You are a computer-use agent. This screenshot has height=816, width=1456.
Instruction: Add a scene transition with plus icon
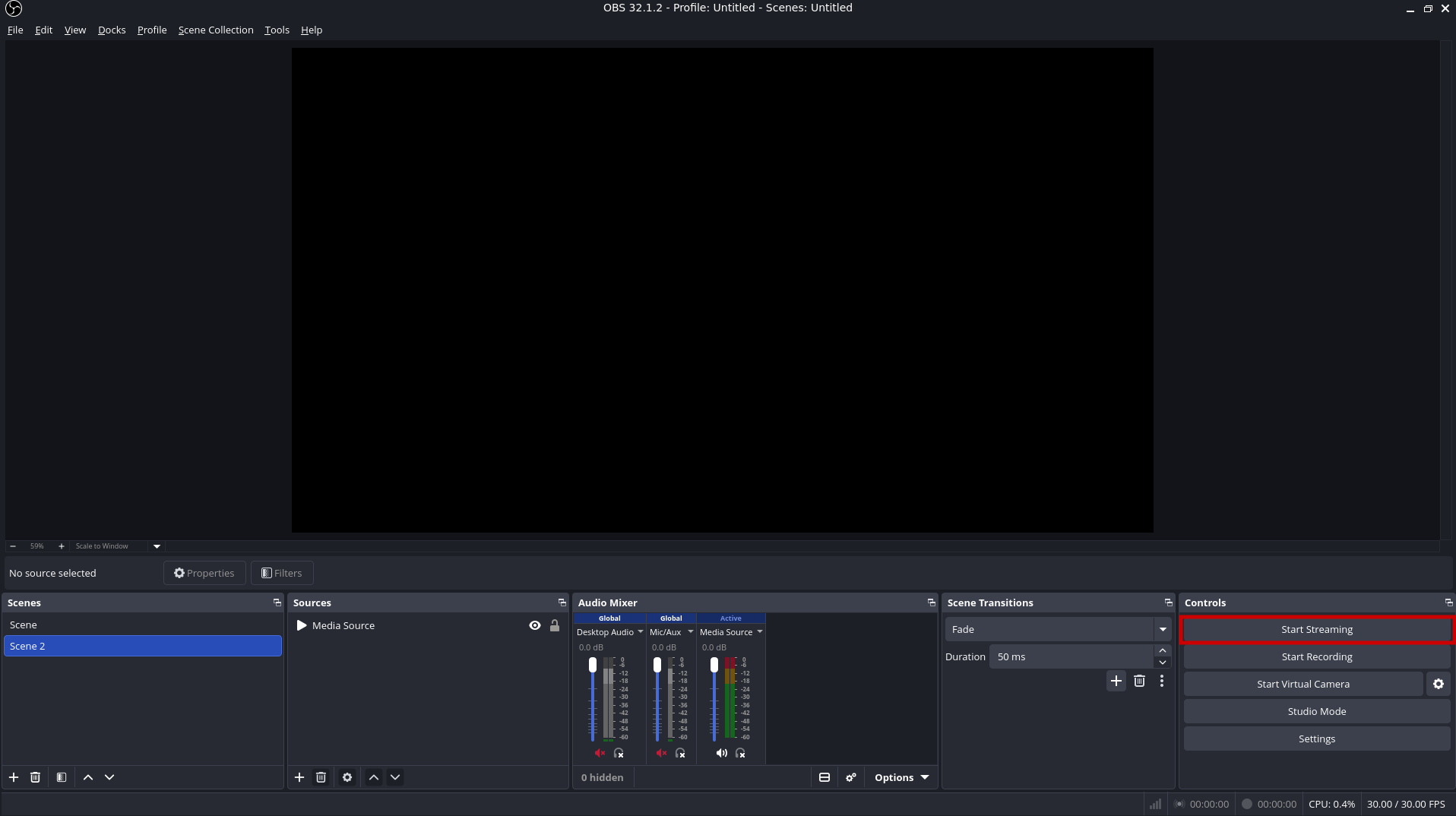coord(1116,681)
